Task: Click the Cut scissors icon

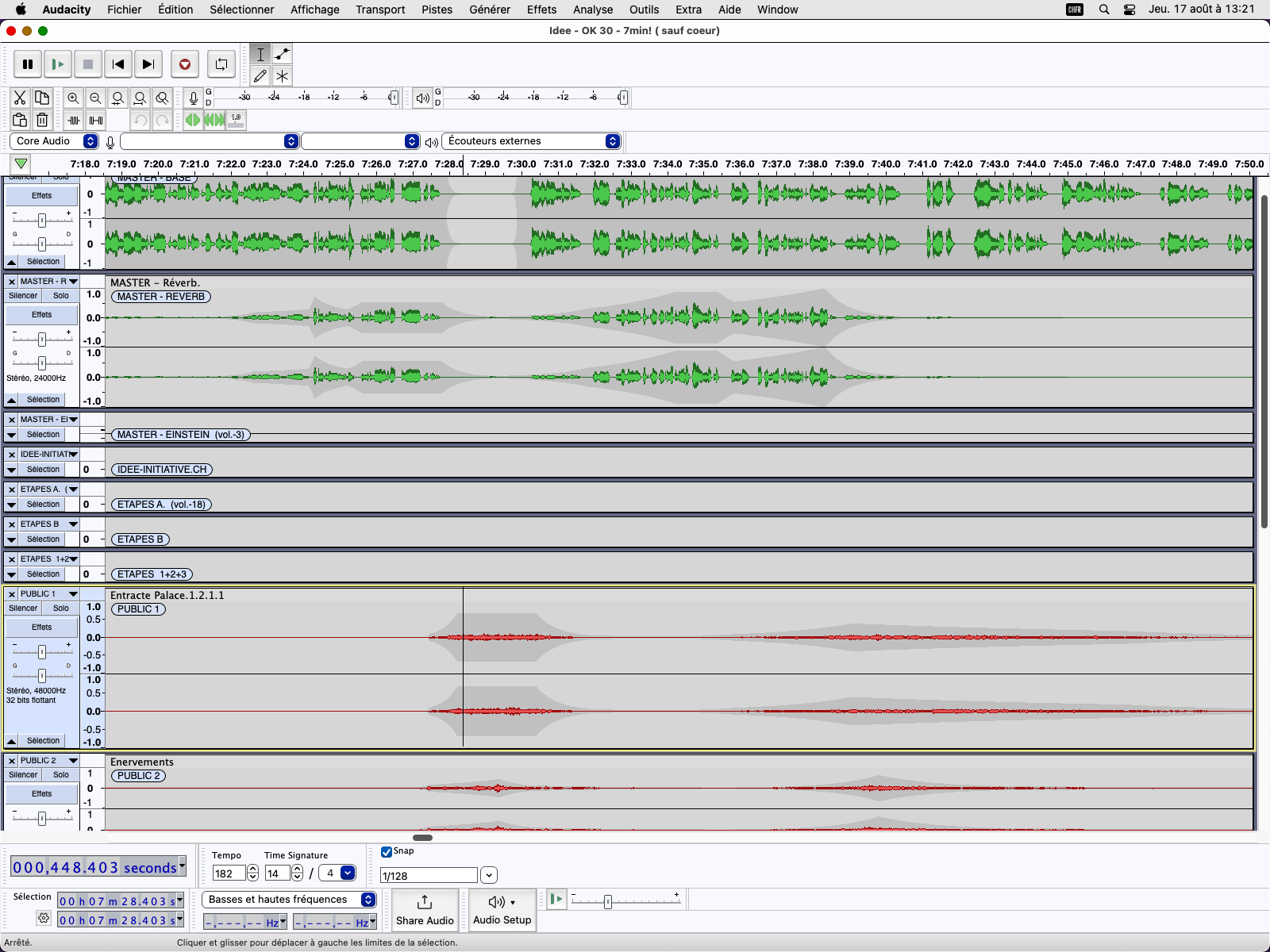Action: click(20, 98)
